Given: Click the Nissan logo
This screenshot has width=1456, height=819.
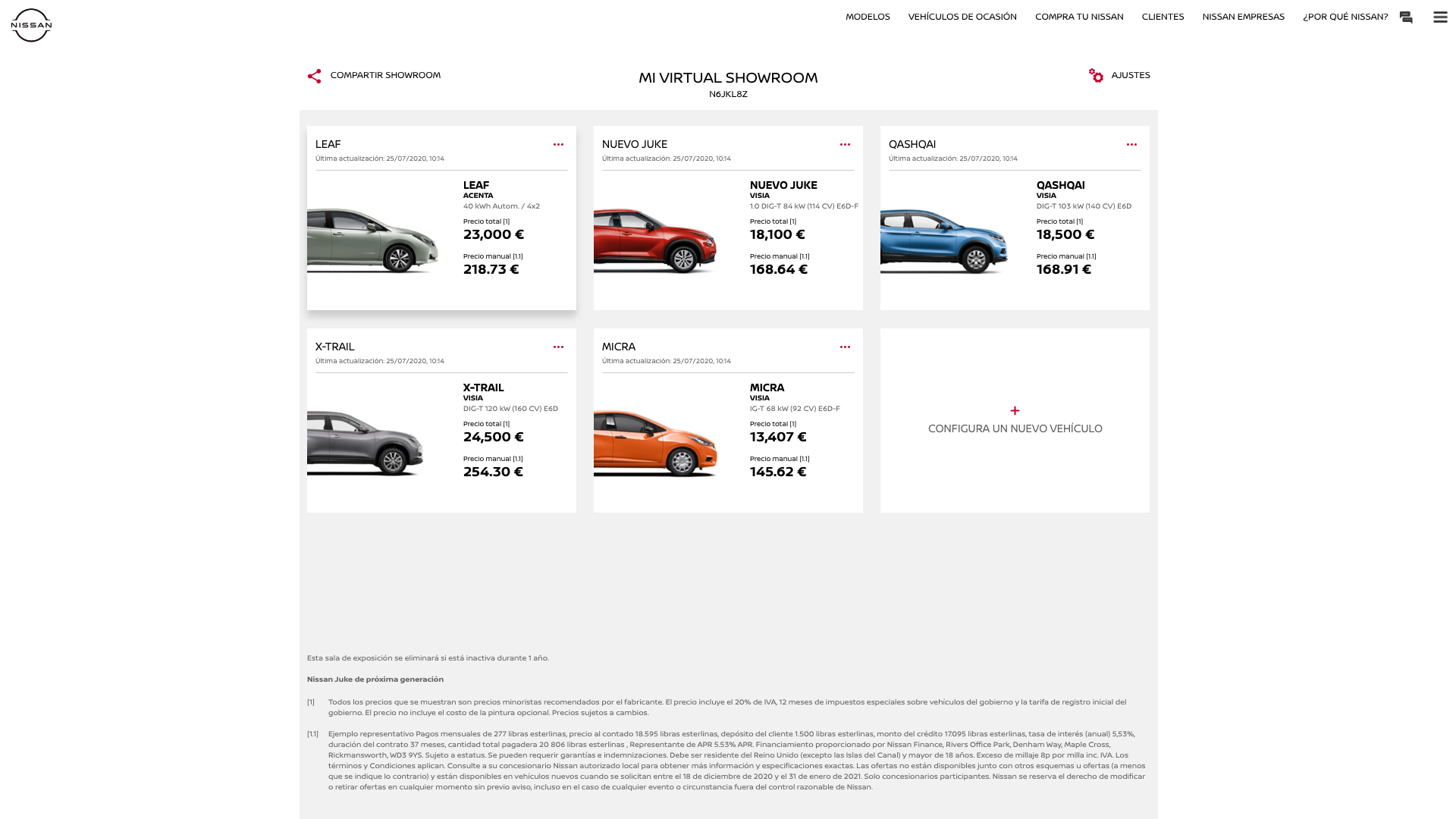Looking at the screenshot, I should pyautogui.click(x=31, y=25).
